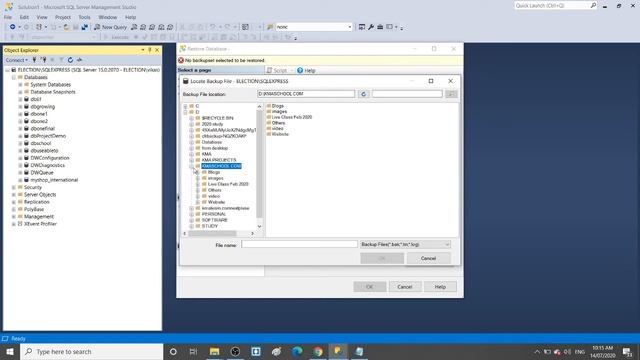
Task: Click the refresh icon next to backup location
Action: 363,94
